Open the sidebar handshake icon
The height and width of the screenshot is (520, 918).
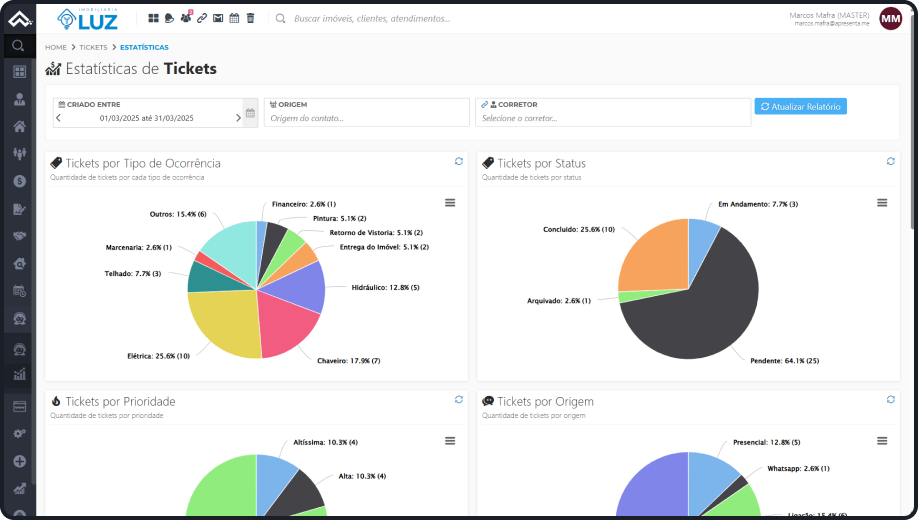click(19, 236)
